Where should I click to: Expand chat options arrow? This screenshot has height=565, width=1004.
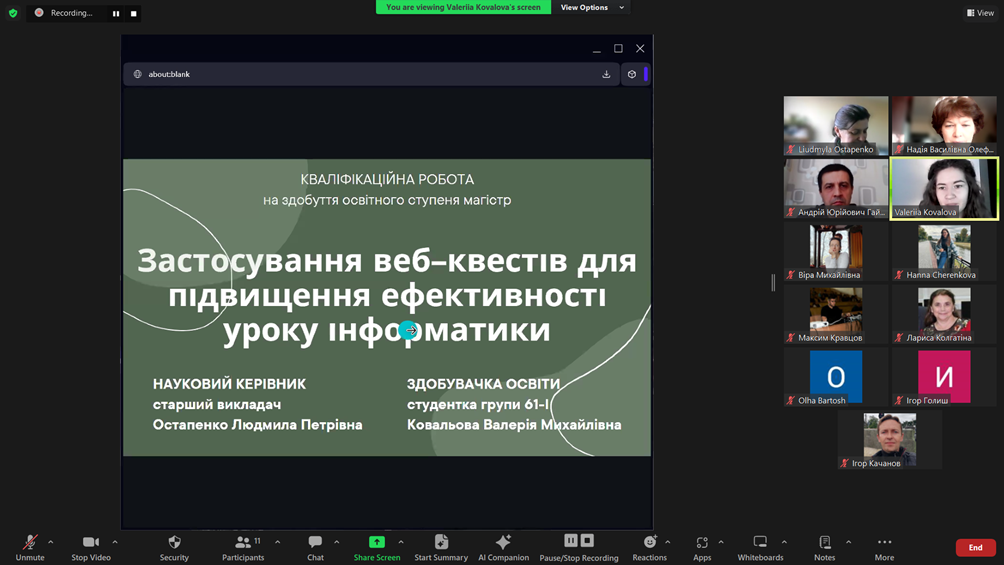pyautogui.click(x=337, y=543)
